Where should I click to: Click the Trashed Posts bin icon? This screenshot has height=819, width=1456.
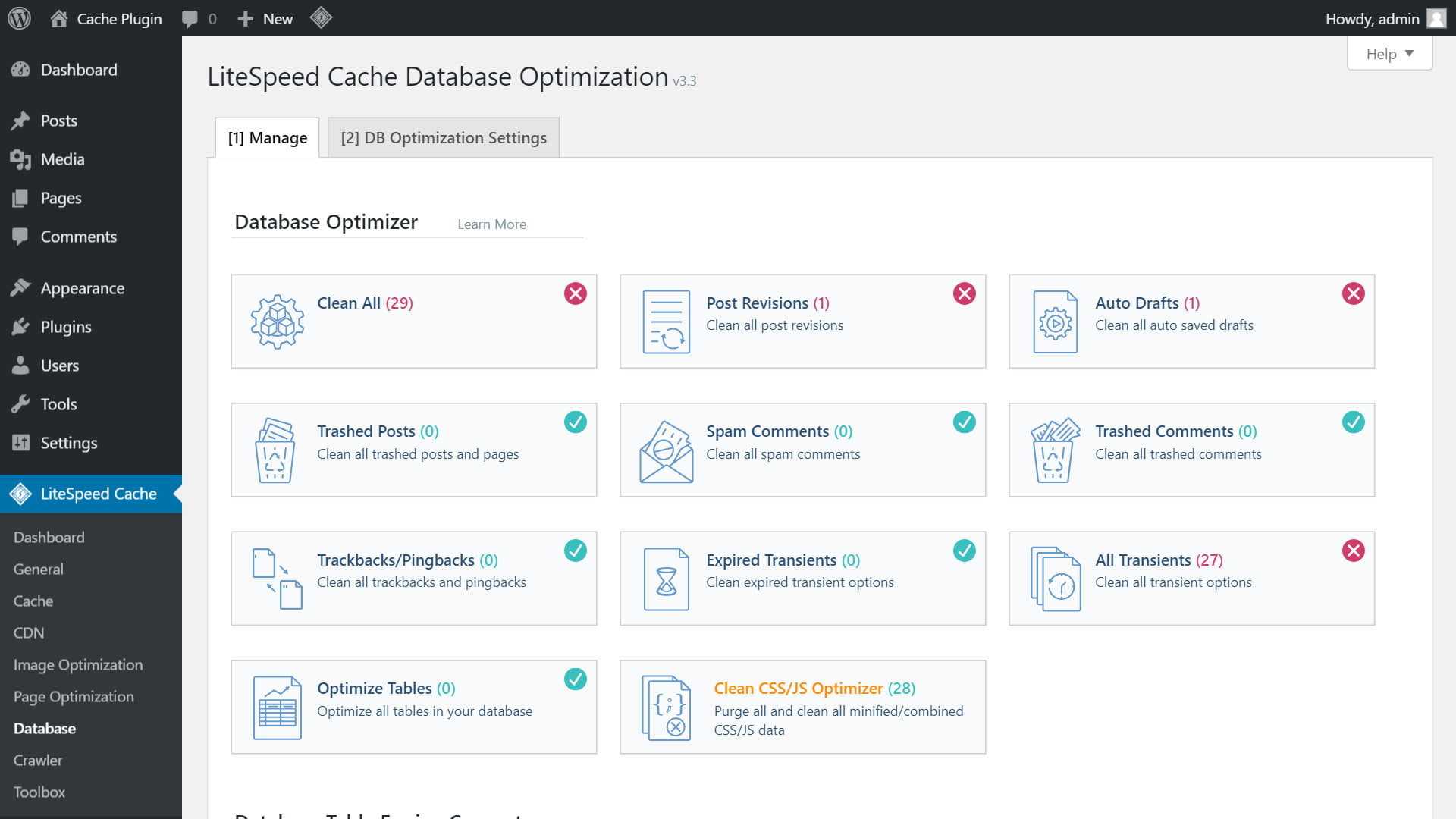275,450
